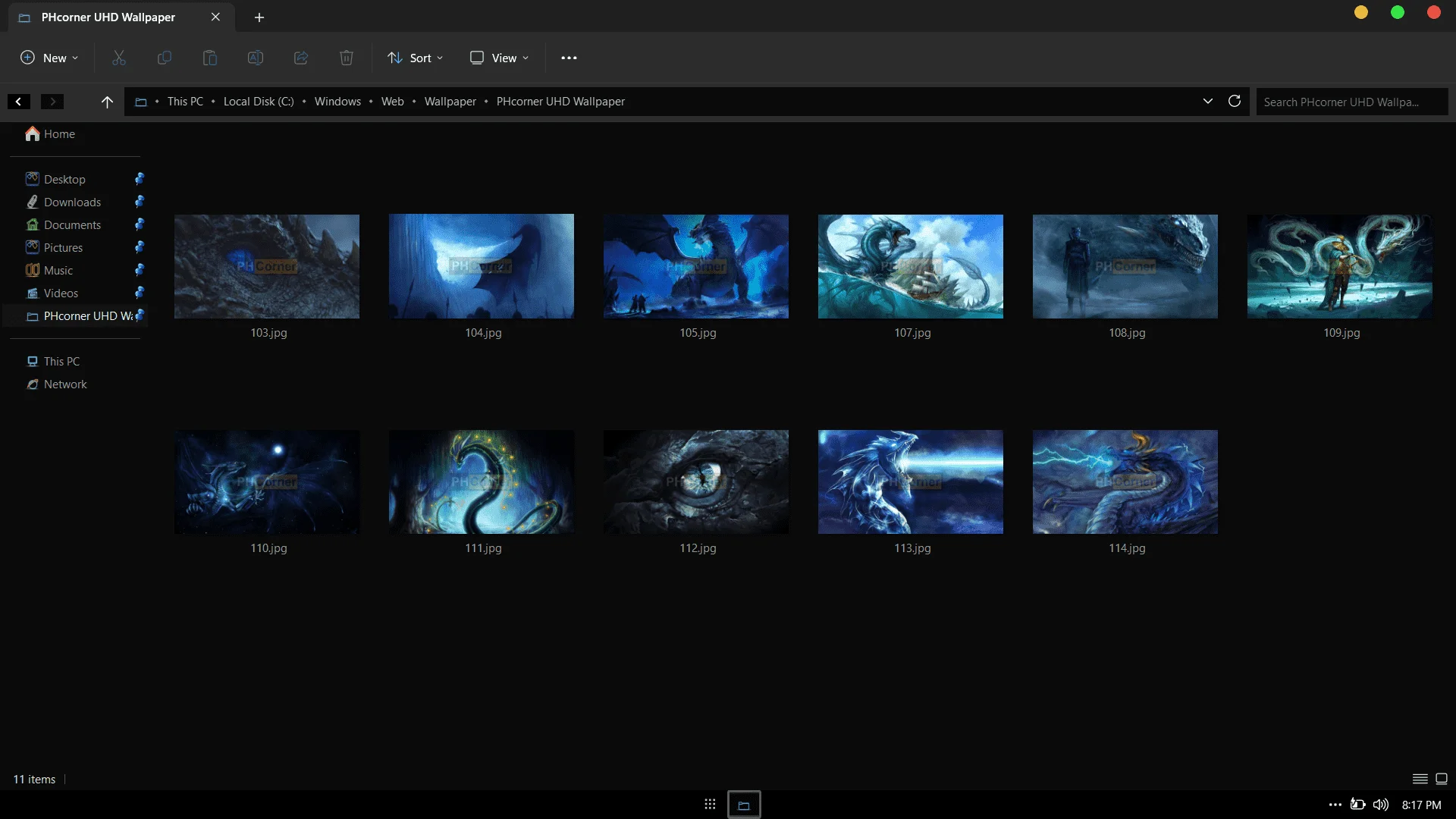Screen dimensions: 1456x819
Task: Navigate to Windows breadcrumb
Action: click(337, 102)
